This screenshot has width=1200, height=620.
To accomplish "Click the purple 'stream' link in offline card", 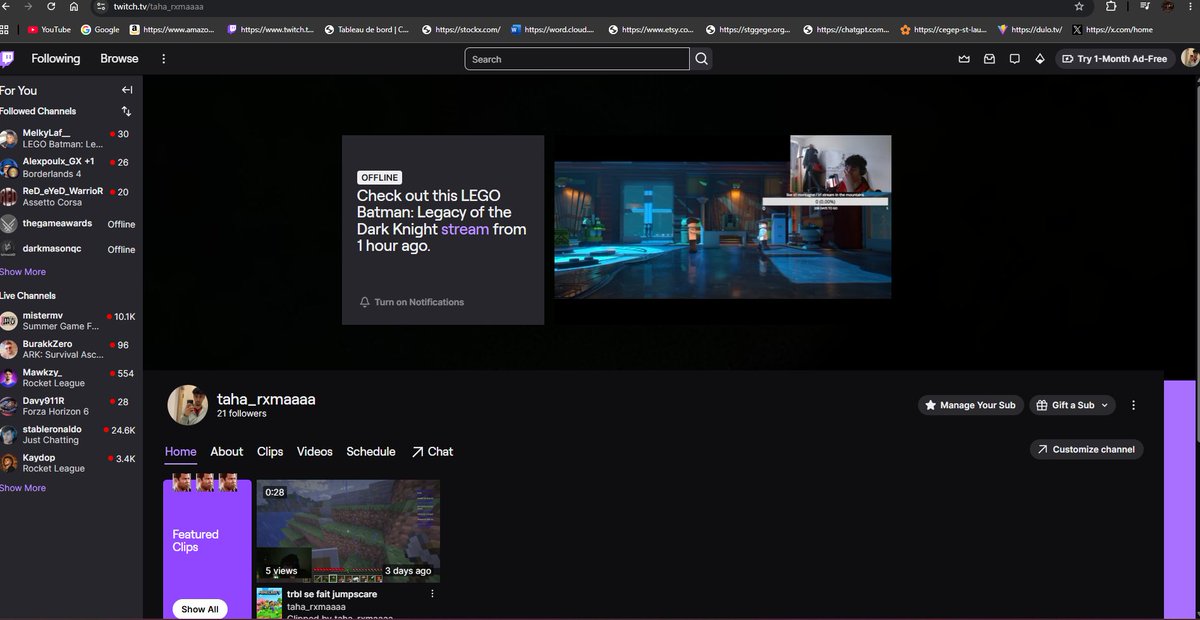I will (465, 229).
